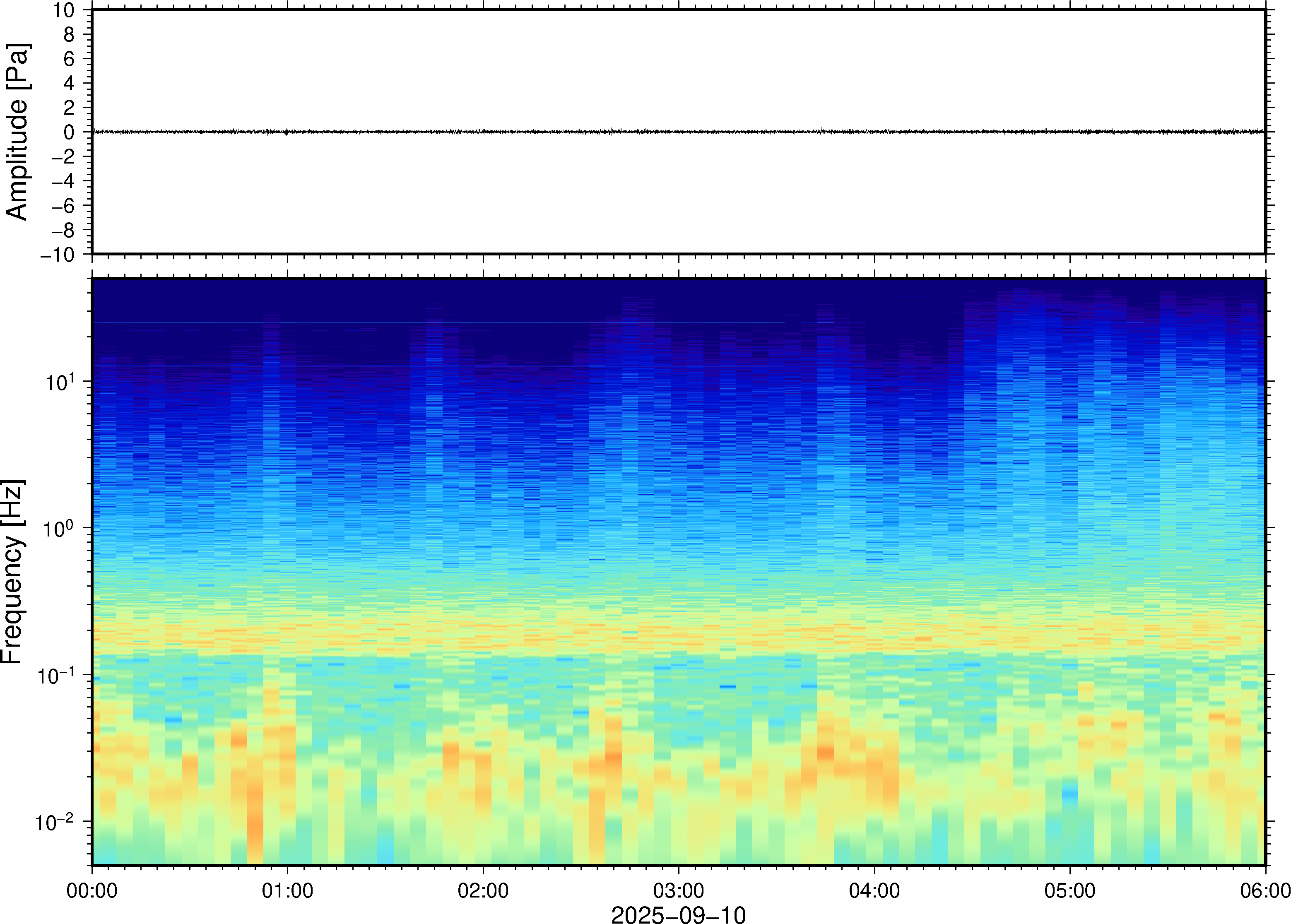Click the amplitude tick label 6
Screen dimensions: 1291x924
coord(69,59)
